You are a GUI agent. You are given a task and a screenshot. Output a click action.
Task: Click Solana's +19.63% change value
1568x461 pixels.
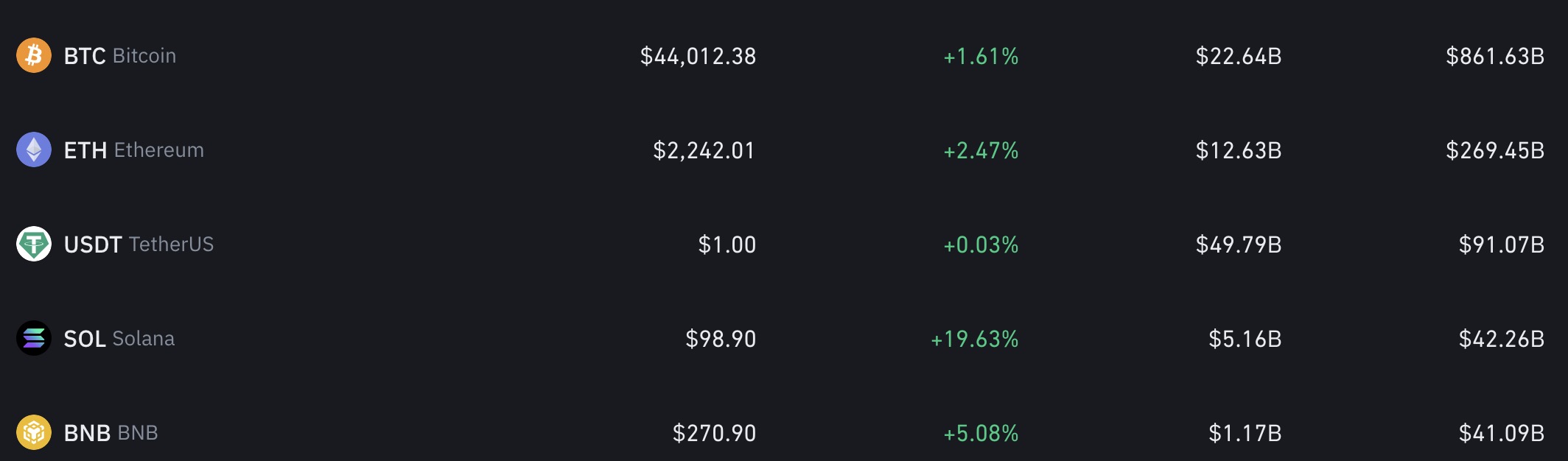pyautogui.click(x=974, y=339)
